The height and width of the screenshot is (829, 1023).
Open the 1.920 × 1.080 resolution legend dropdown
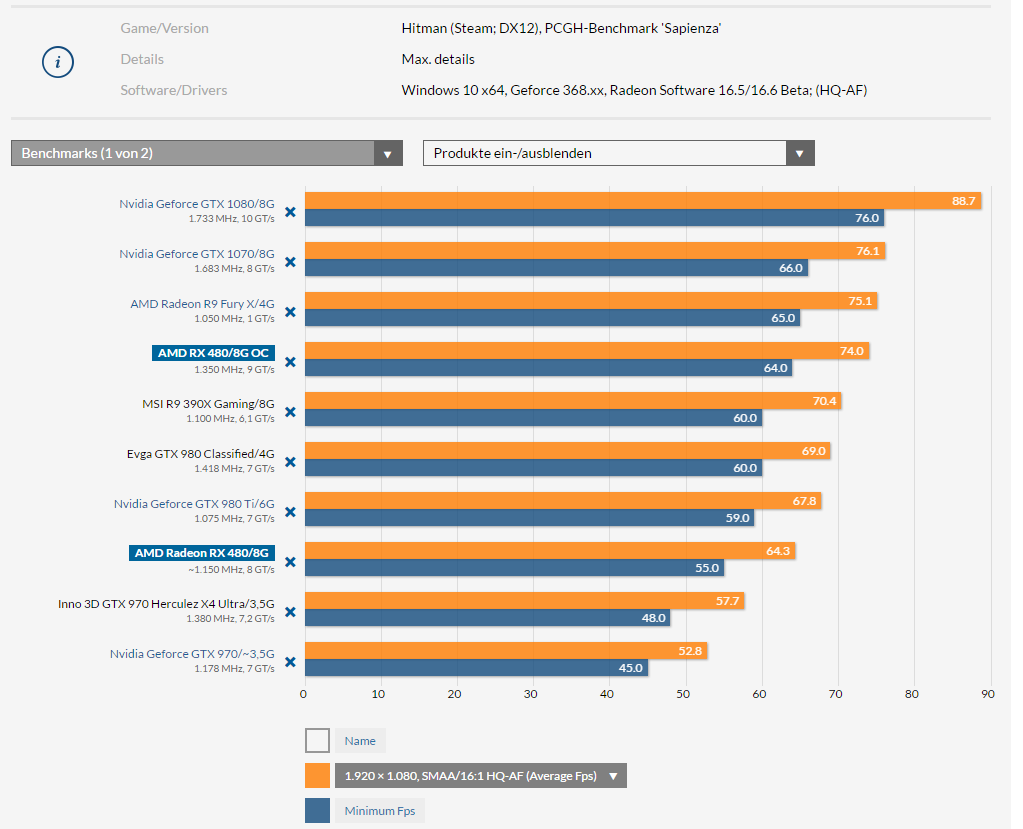[x=481, y=776]
